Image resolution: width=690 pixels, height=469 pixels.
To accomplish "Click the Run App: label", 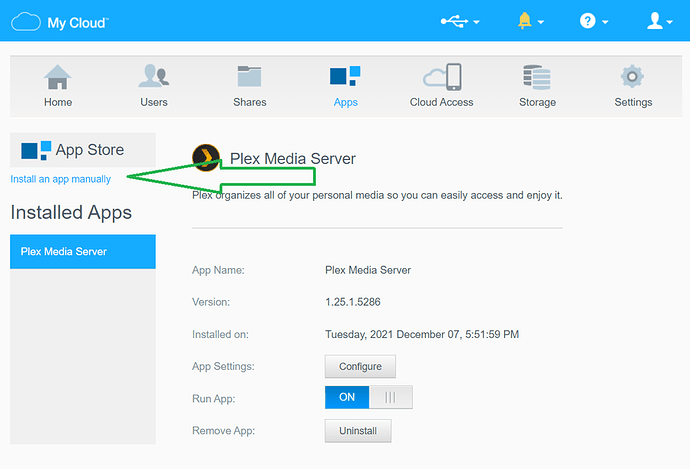I will pyautogui.click(x=213, y=399).
